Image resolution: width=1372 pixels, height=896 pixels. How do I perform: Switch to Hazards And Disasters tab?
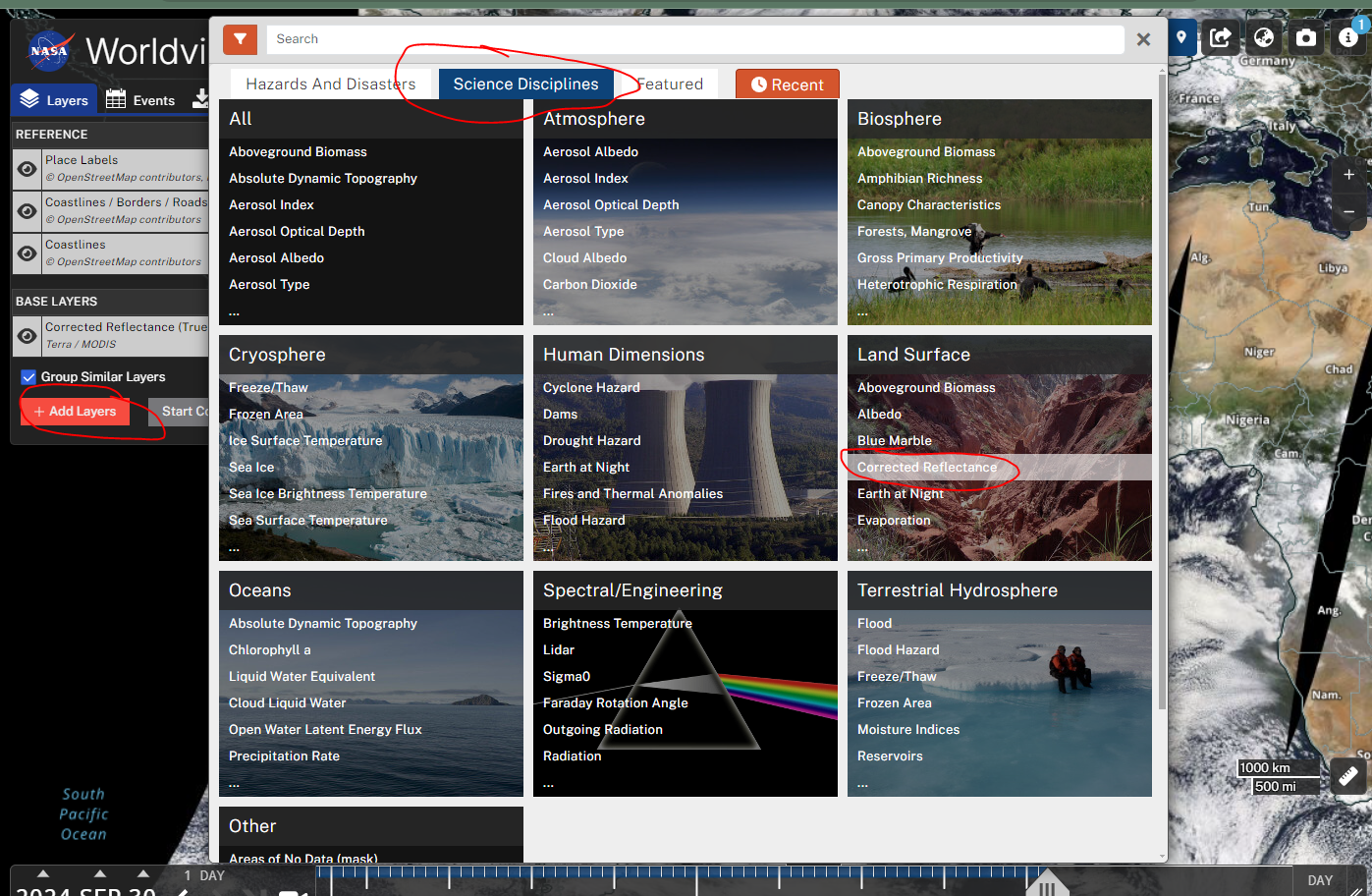[330, 84]
